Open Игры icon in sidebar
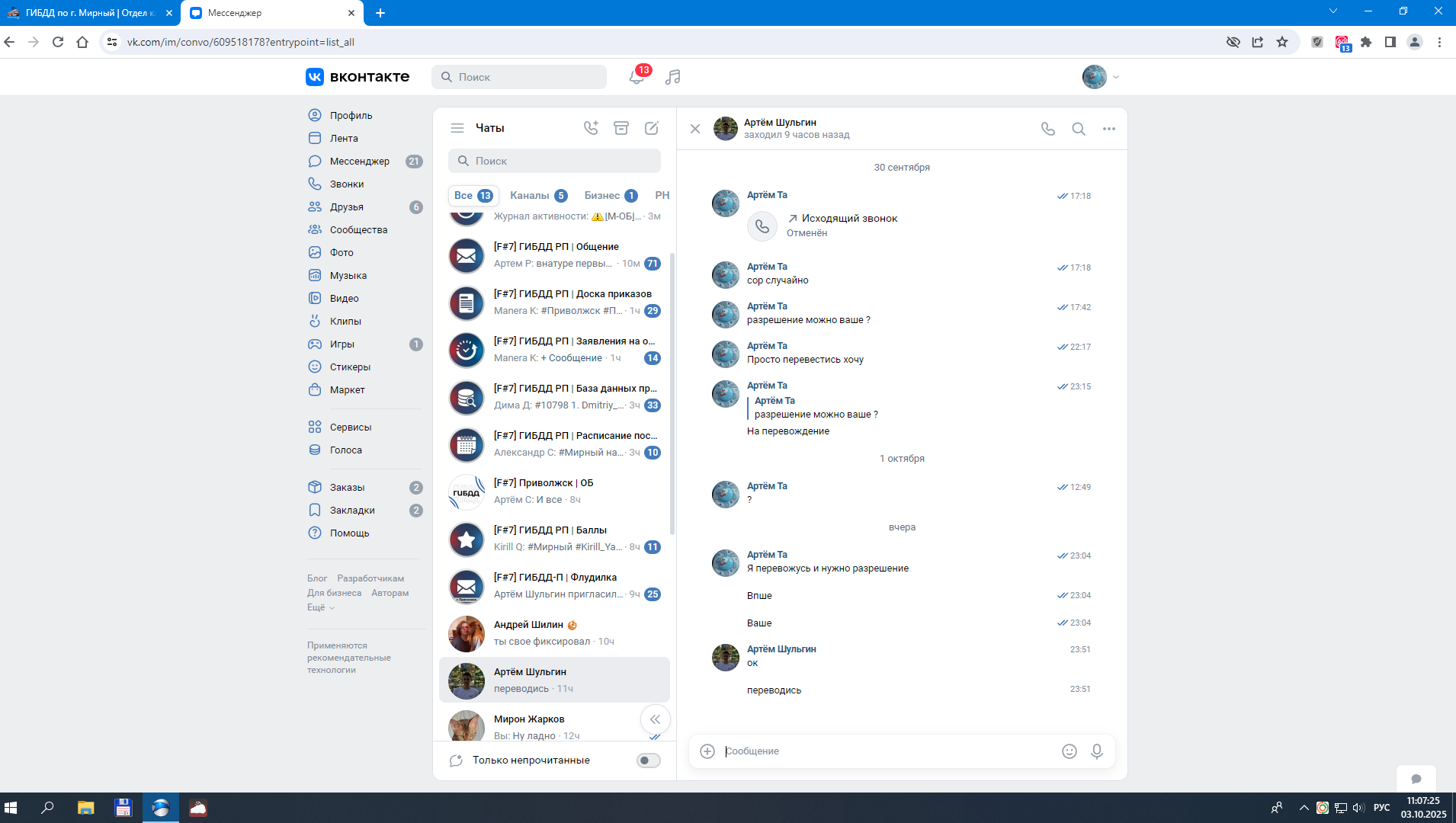The image size is (1456, 823). pyautogui.click(x=315, y=344)
